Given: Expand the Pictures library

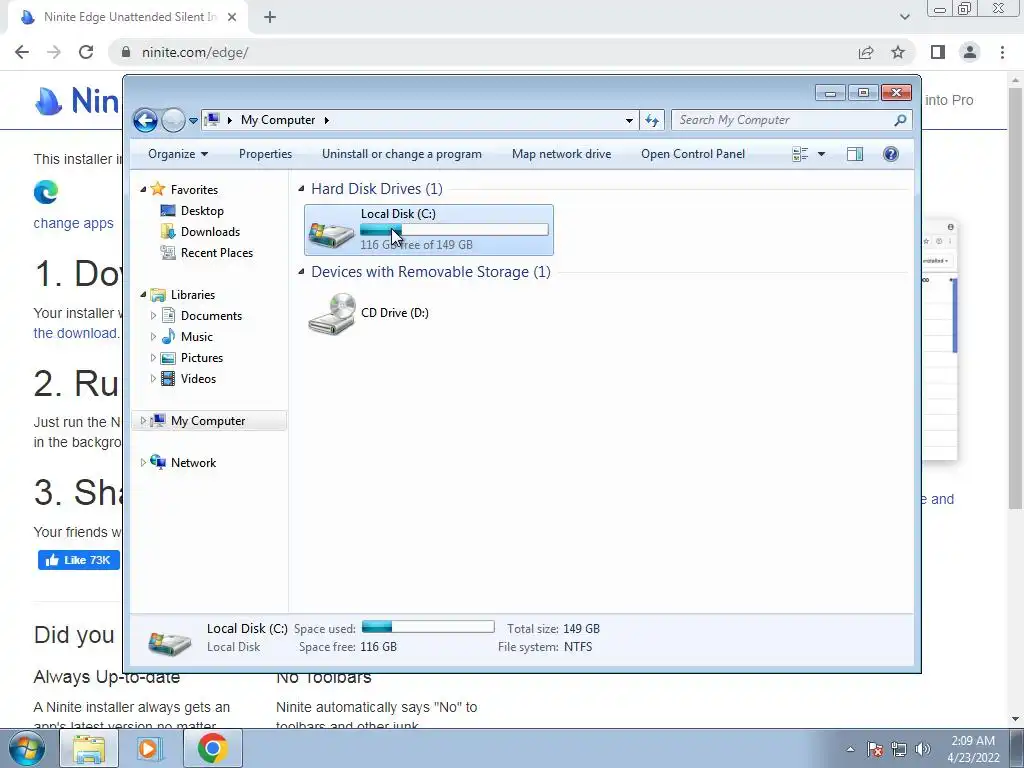Looking at the screenshot, I should point(153,358).
